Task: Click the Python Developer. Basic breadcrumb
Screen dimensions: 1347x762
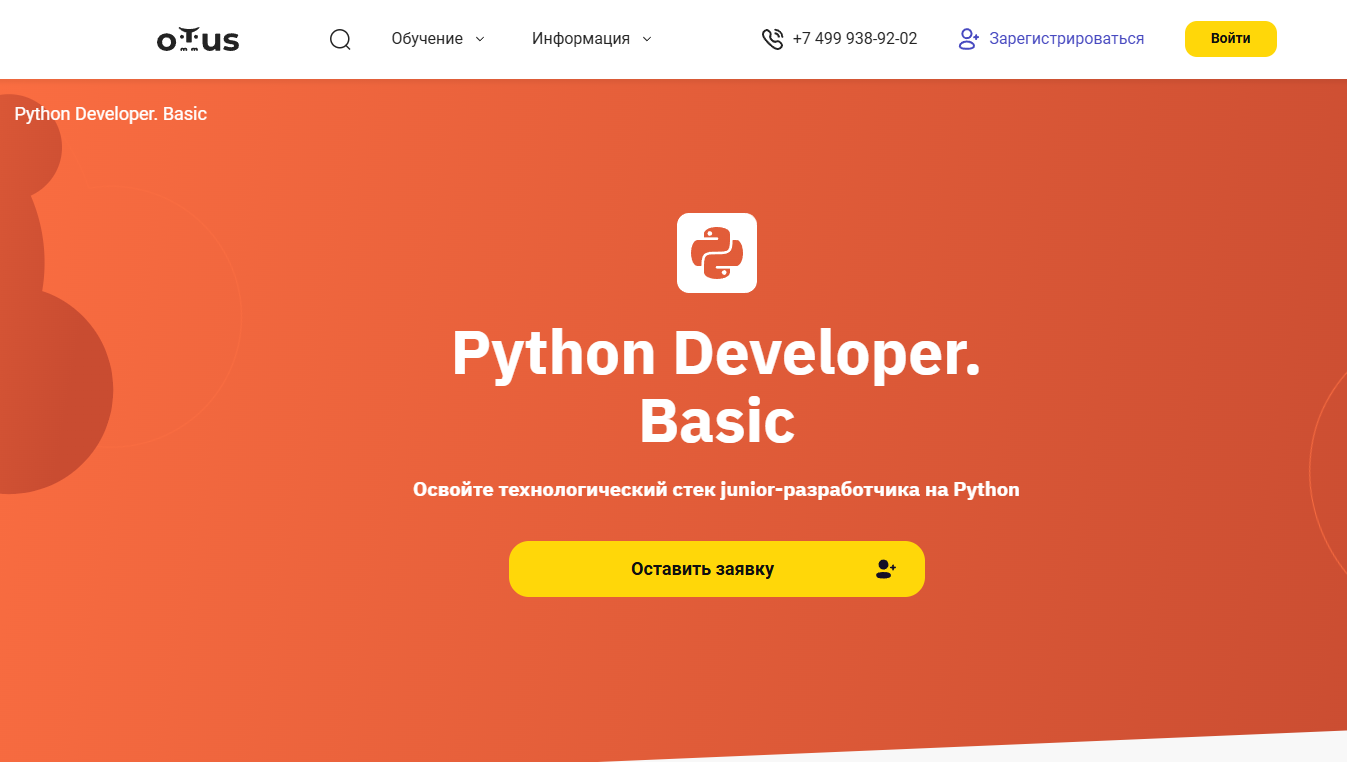Action: pos(111,114)
